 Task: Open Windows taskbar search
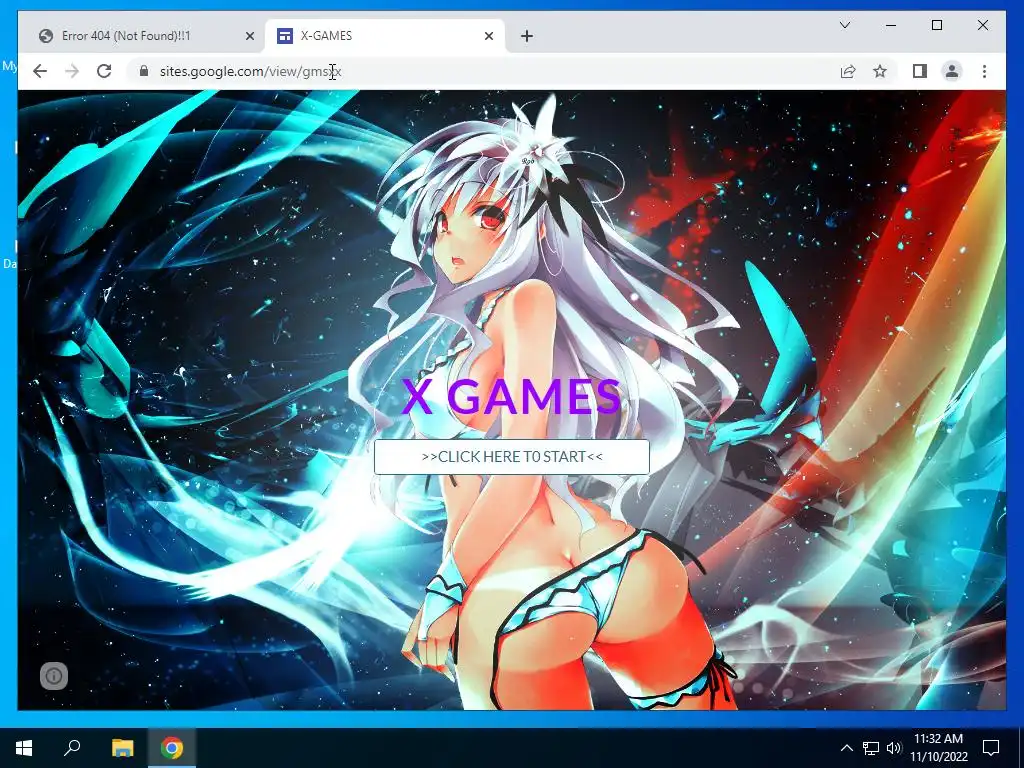pos(72,748)
